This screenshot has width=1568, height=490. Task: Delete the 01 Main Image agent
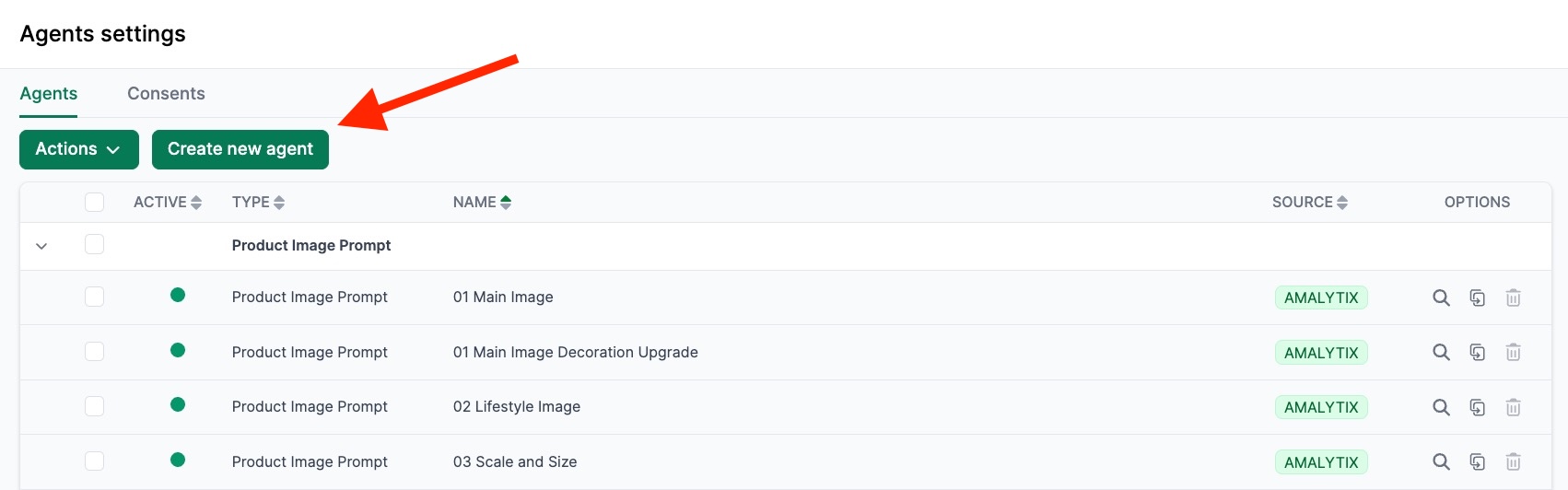click(x=1513, y=297)
